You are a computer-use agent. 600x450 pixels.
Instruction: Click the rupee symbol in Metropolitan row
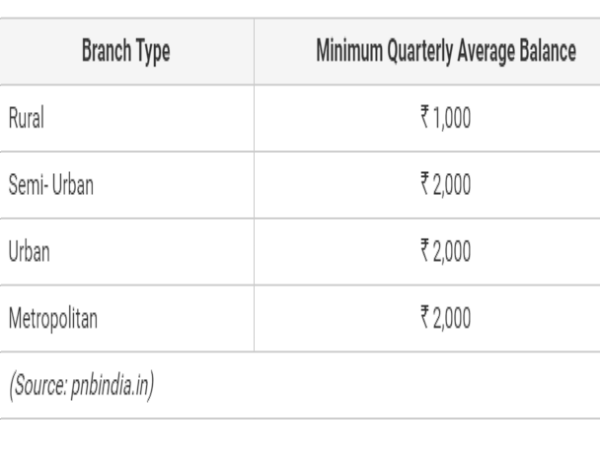click(x=424, y=319)
